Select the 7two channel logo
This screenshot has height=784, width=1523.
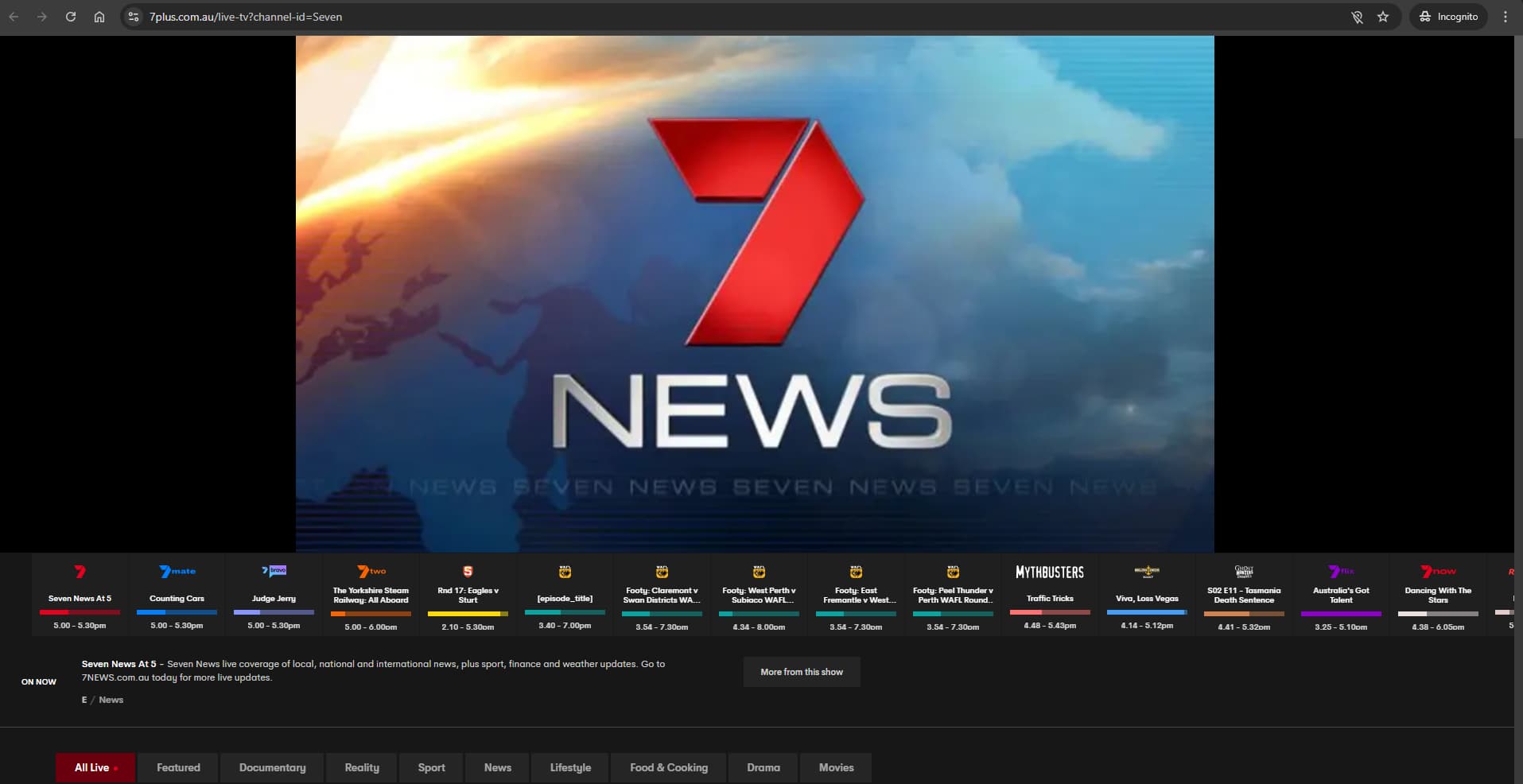(371, 572)
